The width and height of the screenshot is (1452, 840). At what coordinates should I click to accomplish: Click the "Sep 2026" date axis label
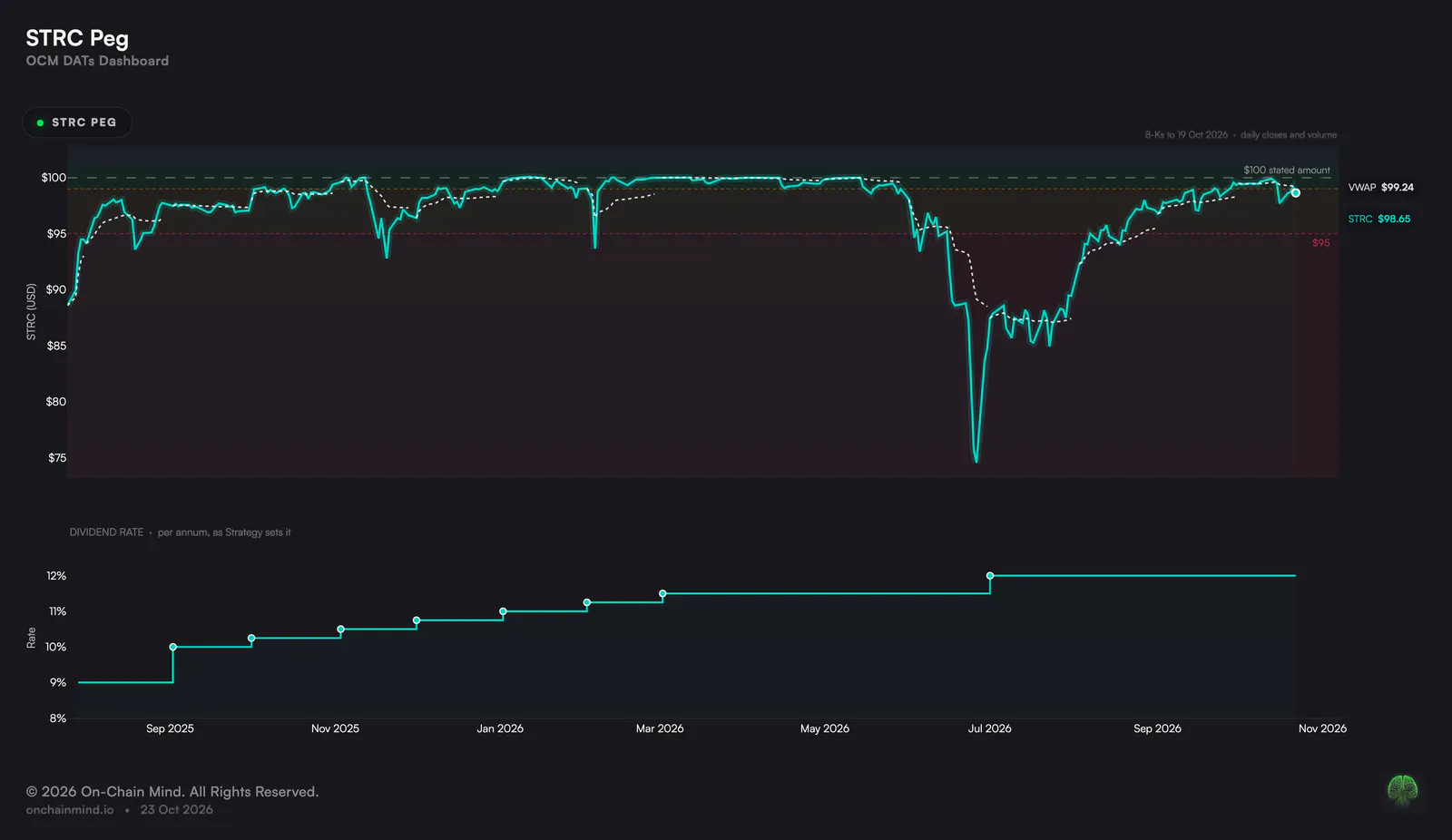coord(1157,728)
